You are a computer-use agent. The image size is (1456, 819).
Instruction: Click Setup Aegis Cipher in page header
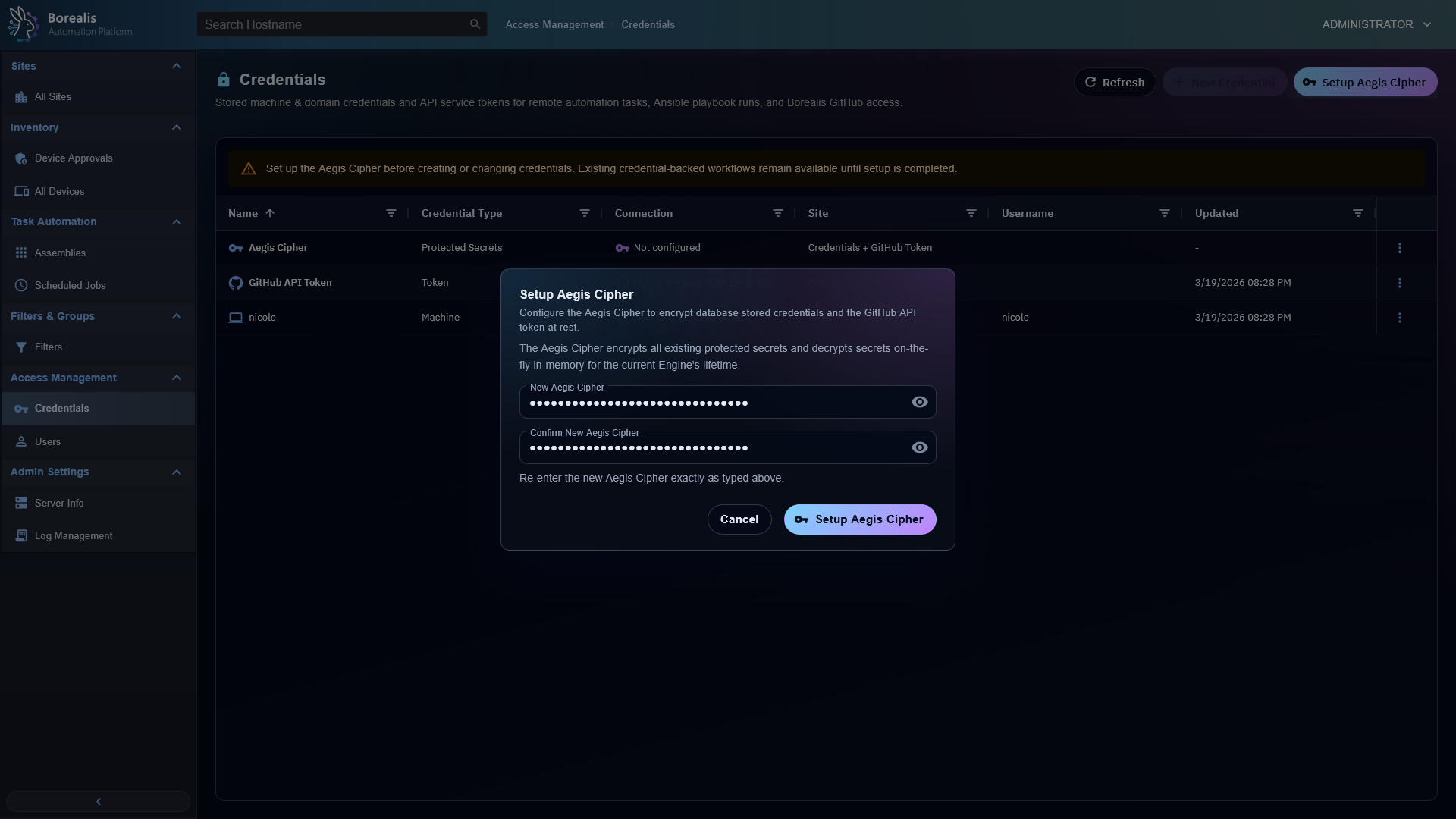(x=1365, y=82)
